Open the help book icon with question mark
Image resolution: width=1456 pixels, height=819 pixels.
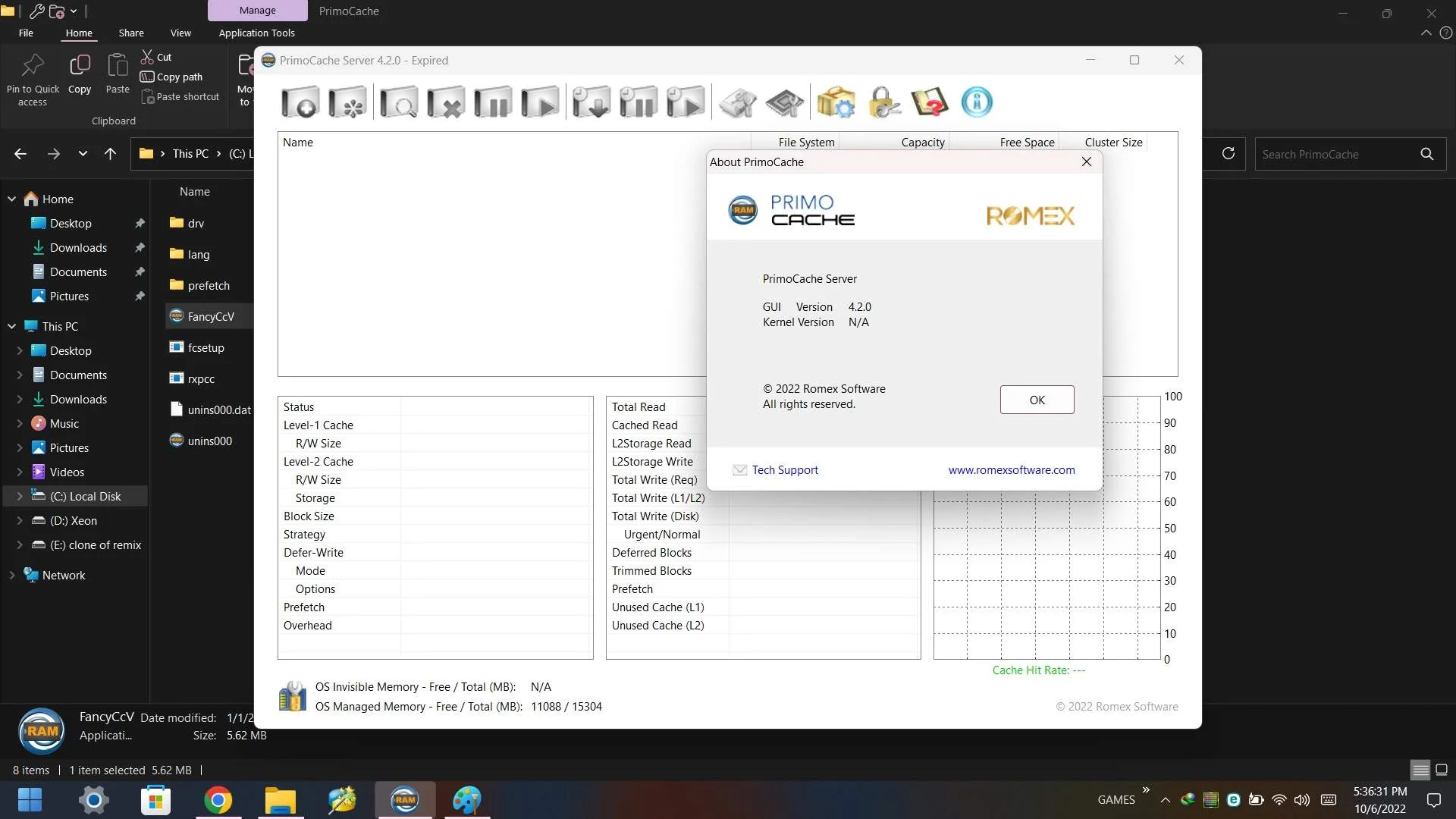click(x=930, y=102)
